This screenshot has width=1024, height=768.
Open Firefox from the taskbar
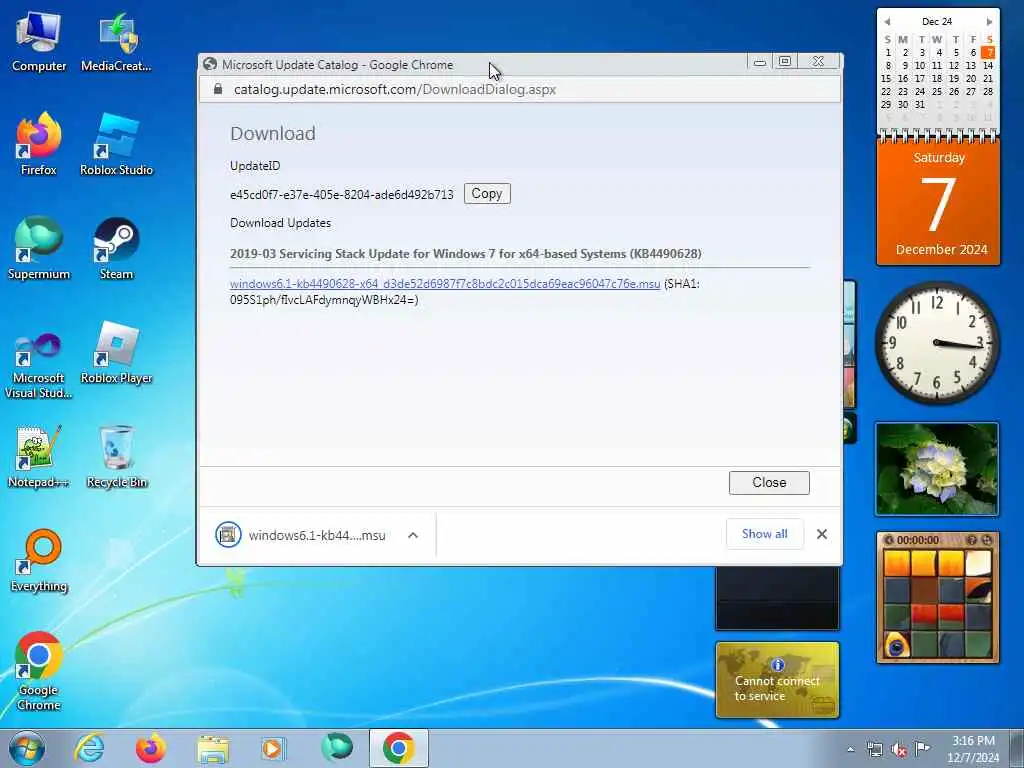point(150,748)
